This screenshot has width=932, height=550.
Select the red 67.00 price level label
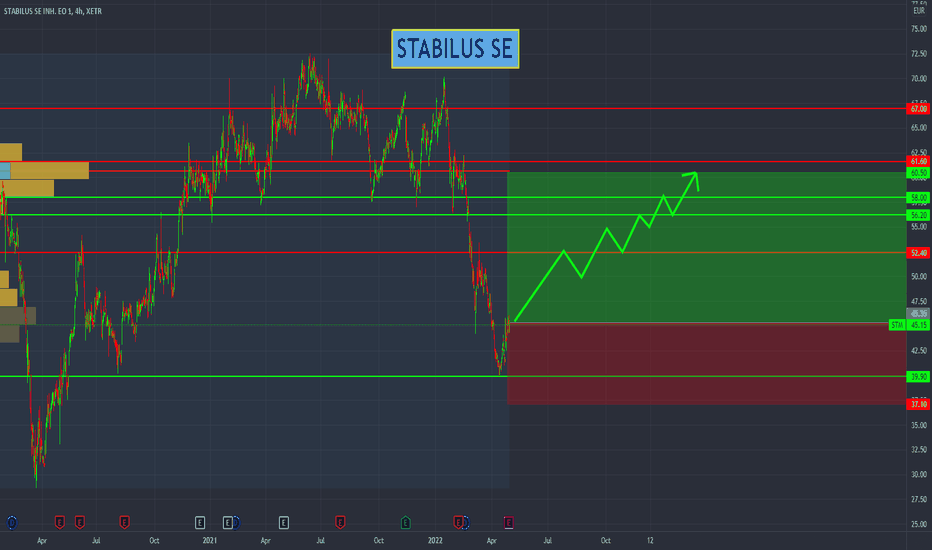point(918,109)
